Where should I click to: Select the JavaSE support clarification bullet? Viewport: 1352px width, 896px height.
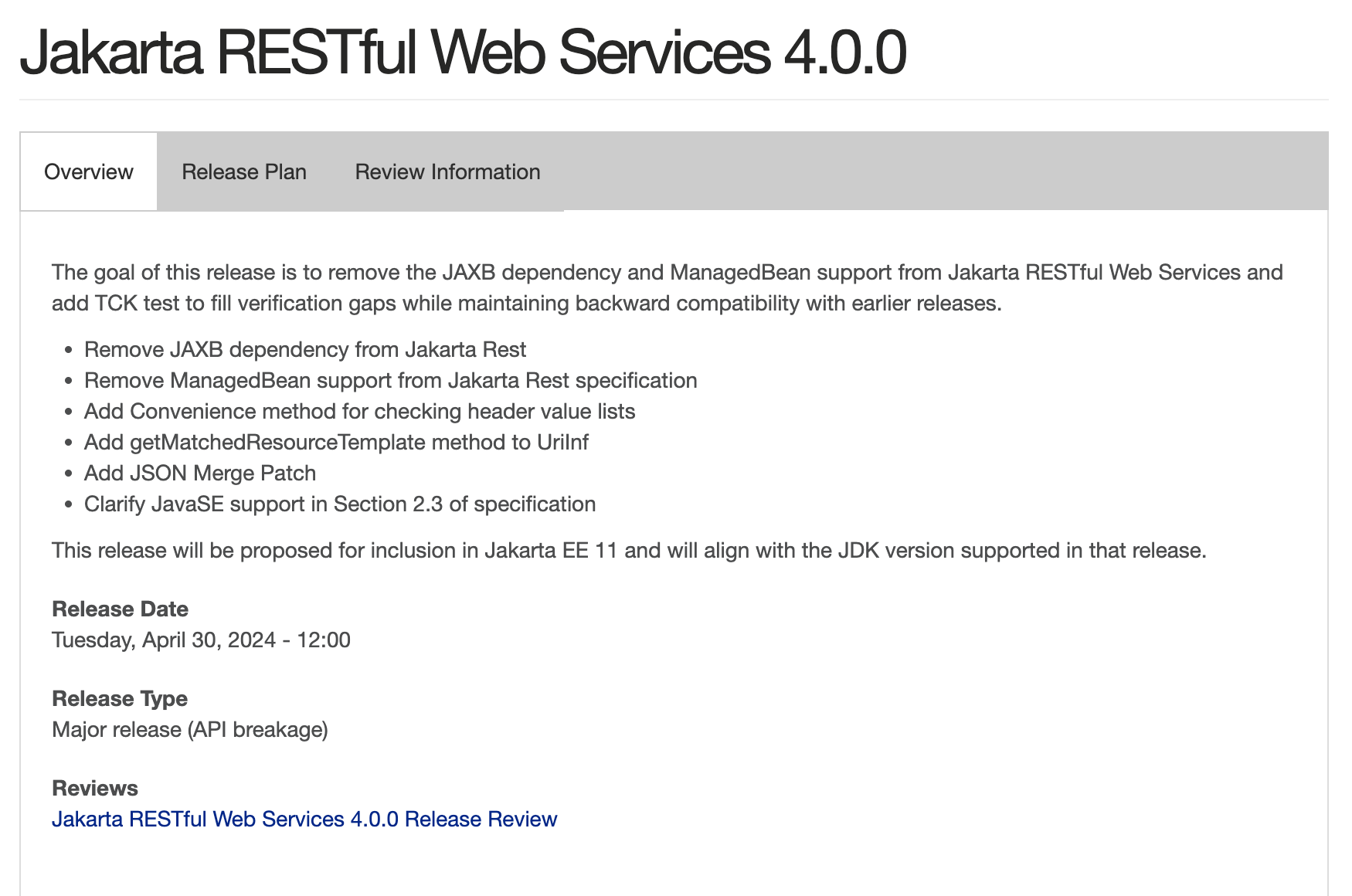coord(340,504)
